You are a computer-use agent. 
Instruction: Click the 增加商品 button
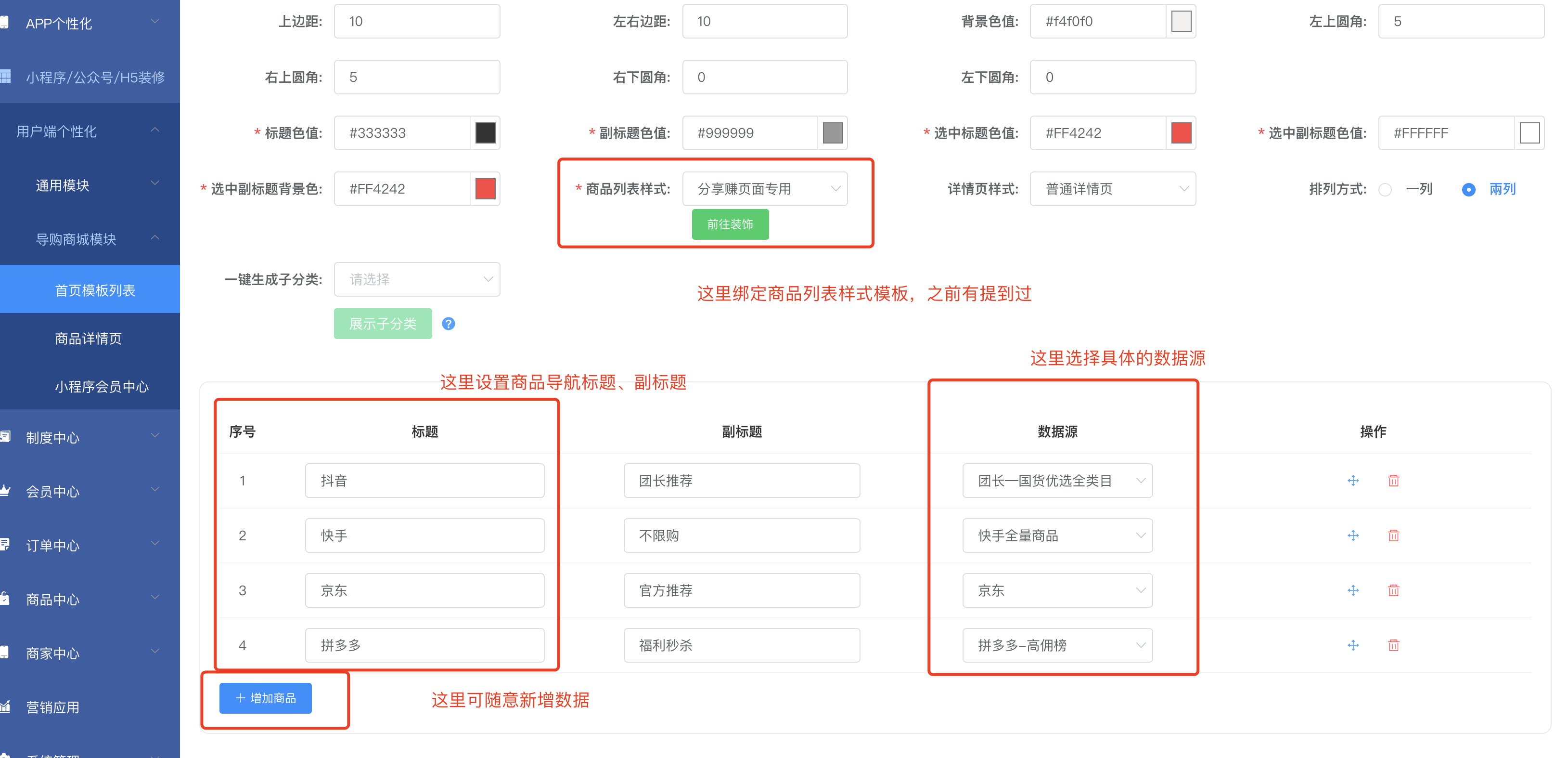[x=265, y=698]
